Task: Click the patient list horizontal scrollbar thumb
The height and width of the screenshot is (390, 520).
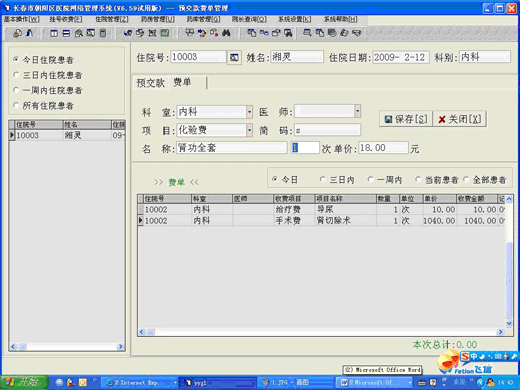Action: pos(22,347)
